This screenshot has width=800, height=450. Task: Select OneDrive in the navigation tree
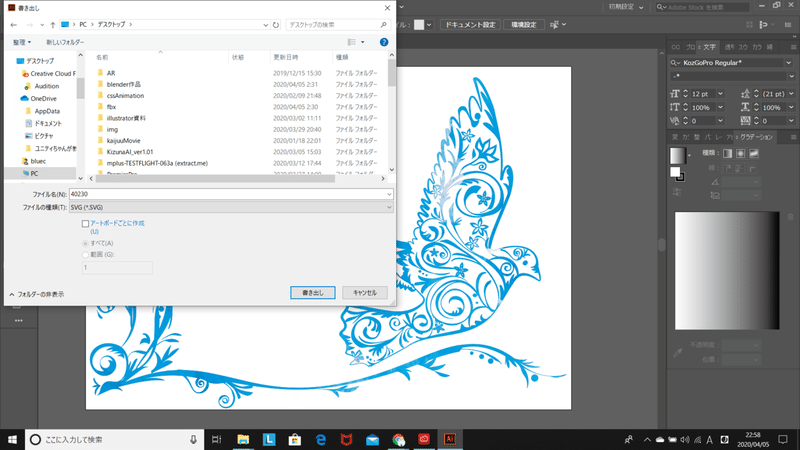click(x=43, y=98)
